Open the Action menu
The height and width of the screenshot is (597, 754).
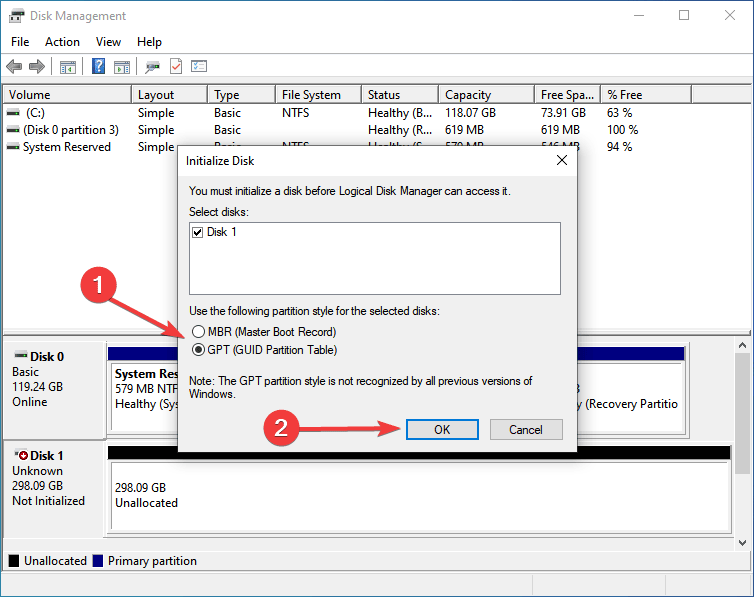(63, 42)
